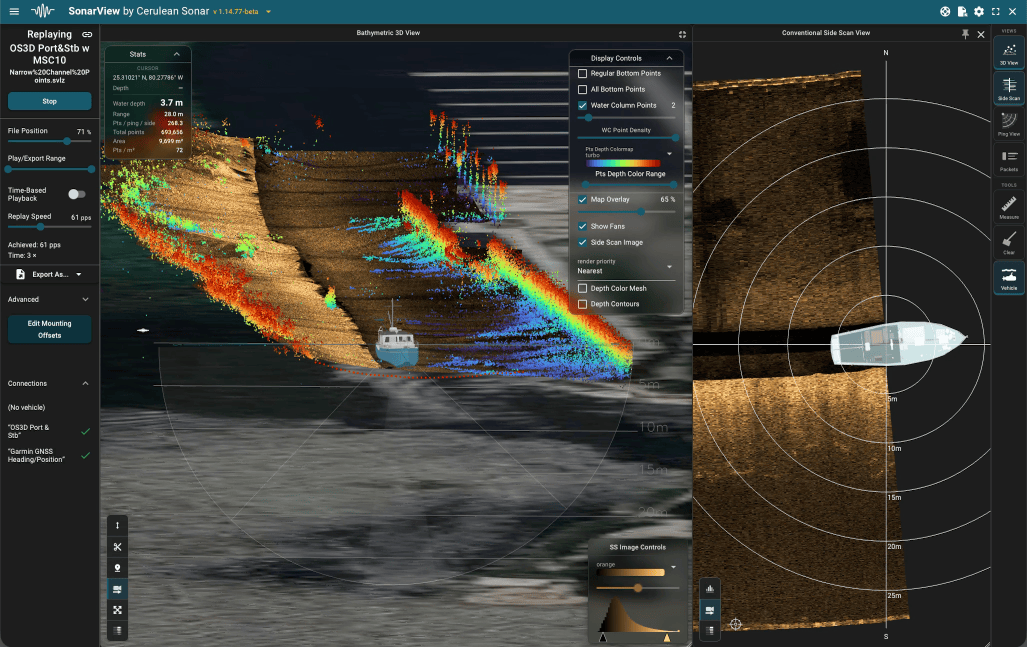The height and width of the screenshot is (647, 1027).
Task: Click the boat model in the 3D view
Action: pos(396,342)
